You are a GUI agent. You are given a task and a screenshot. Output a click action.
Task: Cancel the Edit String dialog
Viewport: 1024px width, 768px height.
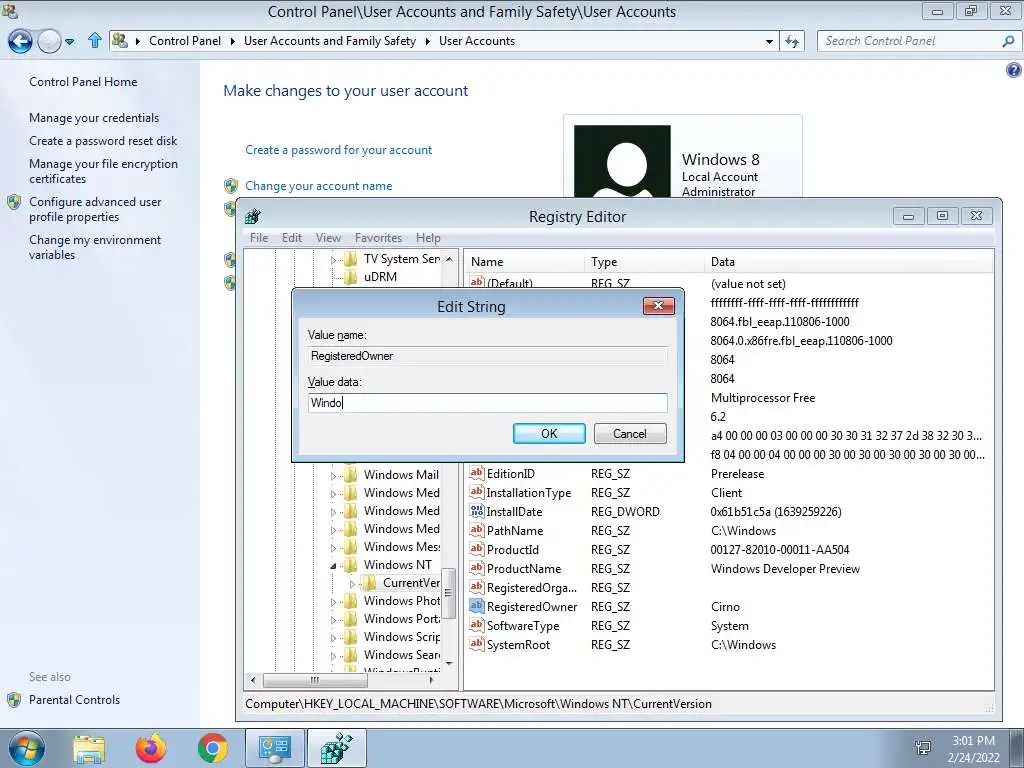630,434
